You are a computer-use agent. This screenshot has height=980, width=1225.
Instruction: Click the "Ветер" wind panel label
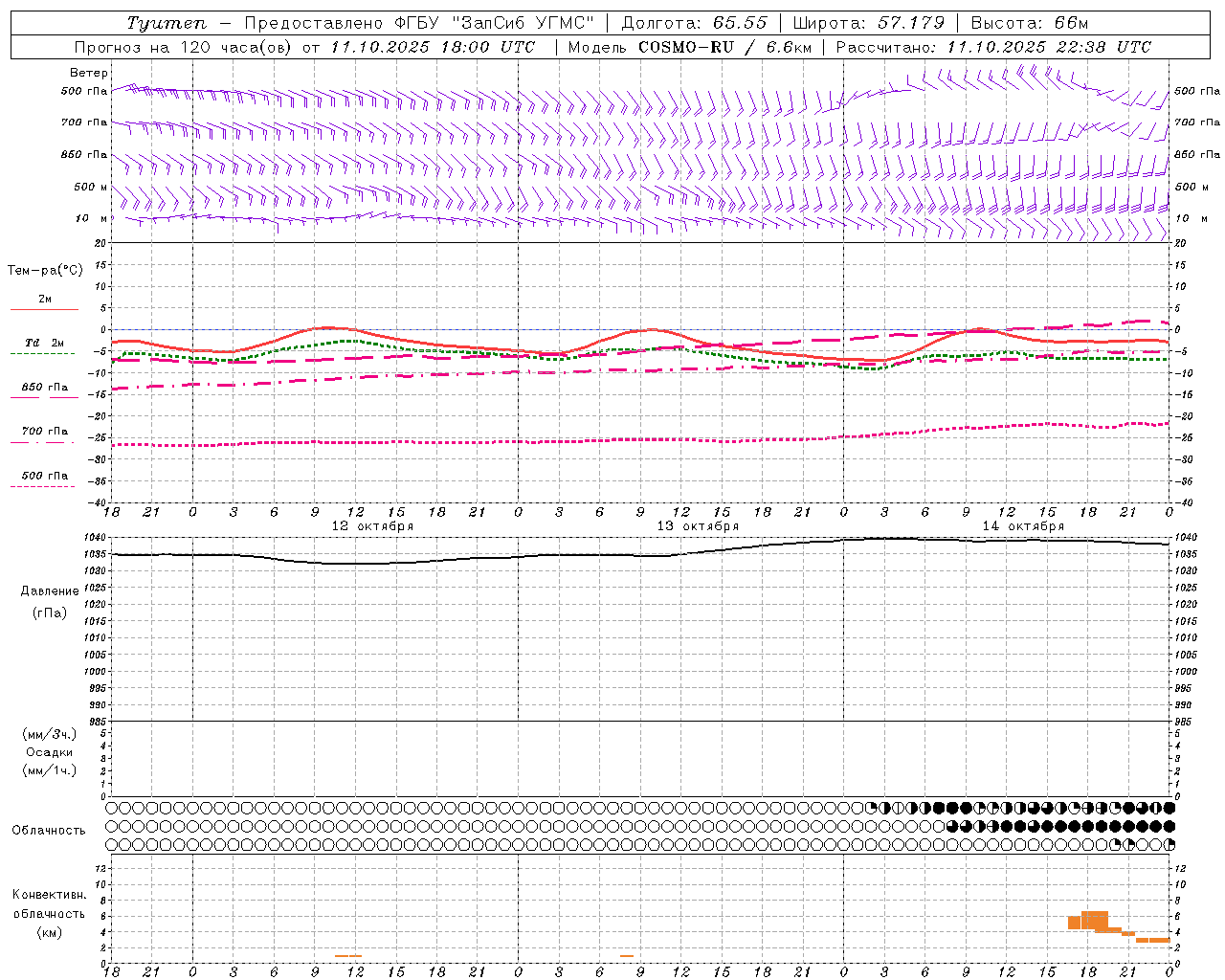coord(89,73)
